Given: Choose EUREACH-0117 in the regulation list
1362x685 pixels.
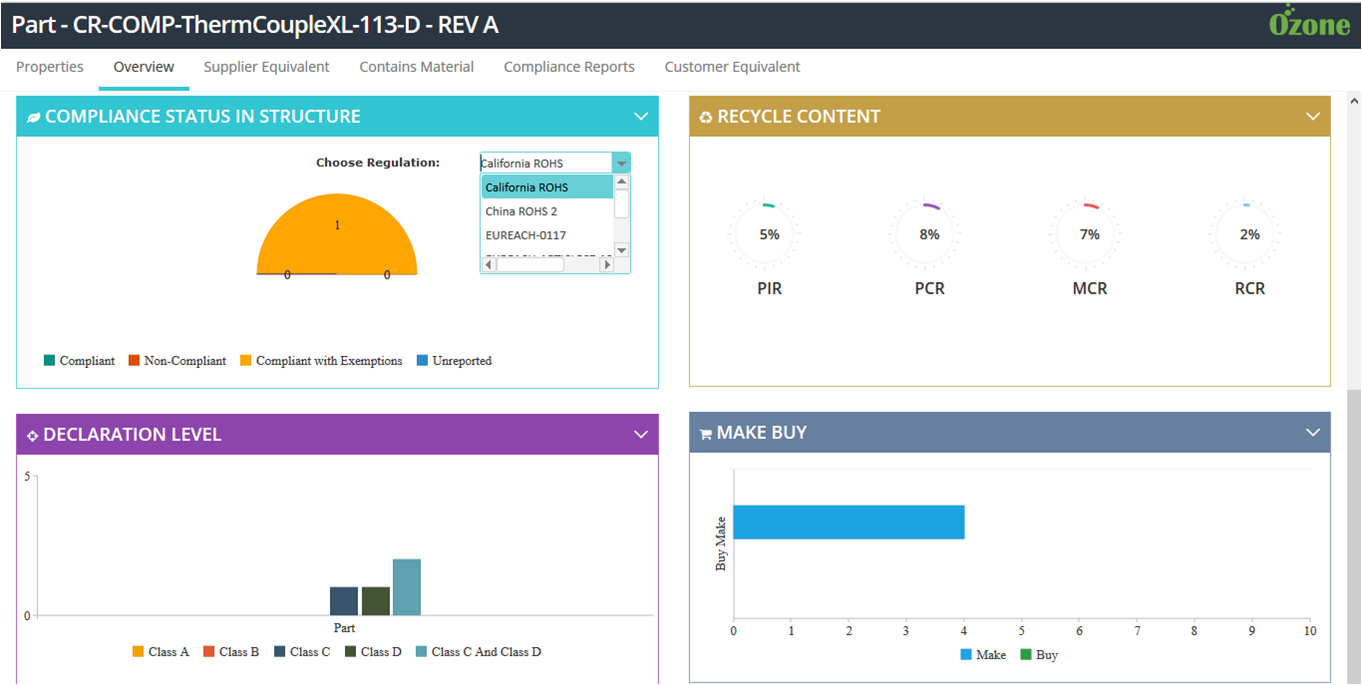Looking at the screenshot, I should click(x=525, y=236).
